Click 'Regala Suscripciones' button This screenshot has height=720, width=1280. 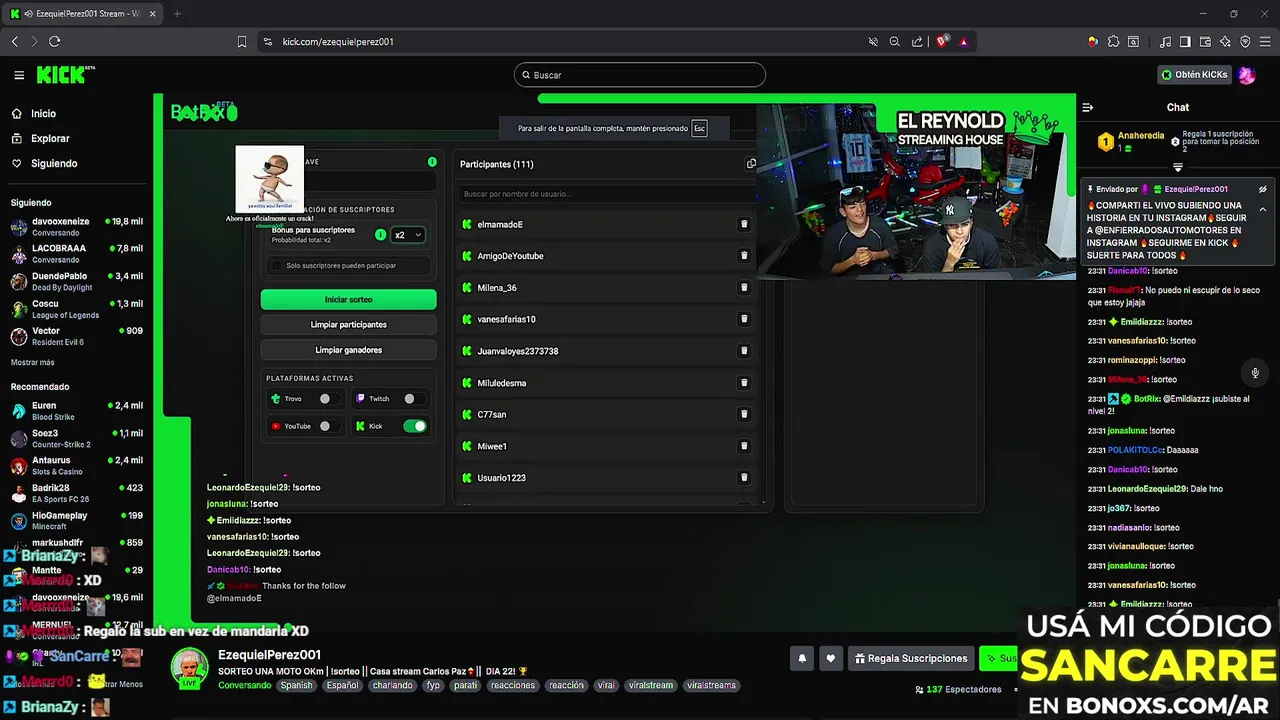(x=911, y=658)
